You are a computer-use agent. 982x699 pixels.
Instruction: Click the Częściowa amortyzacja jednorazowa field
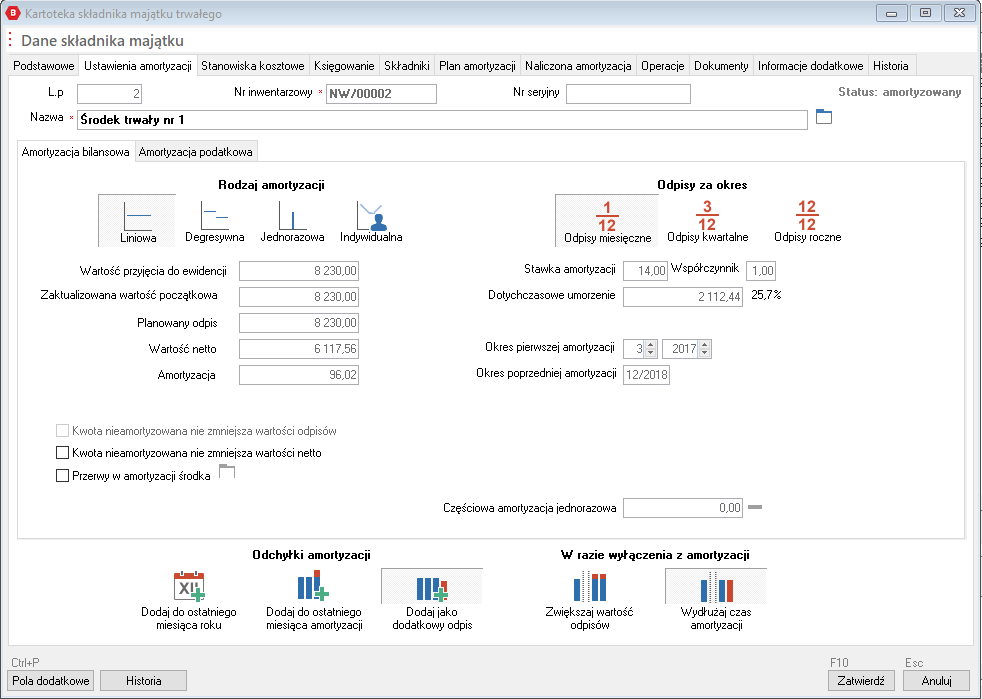[x=683, y=508]
